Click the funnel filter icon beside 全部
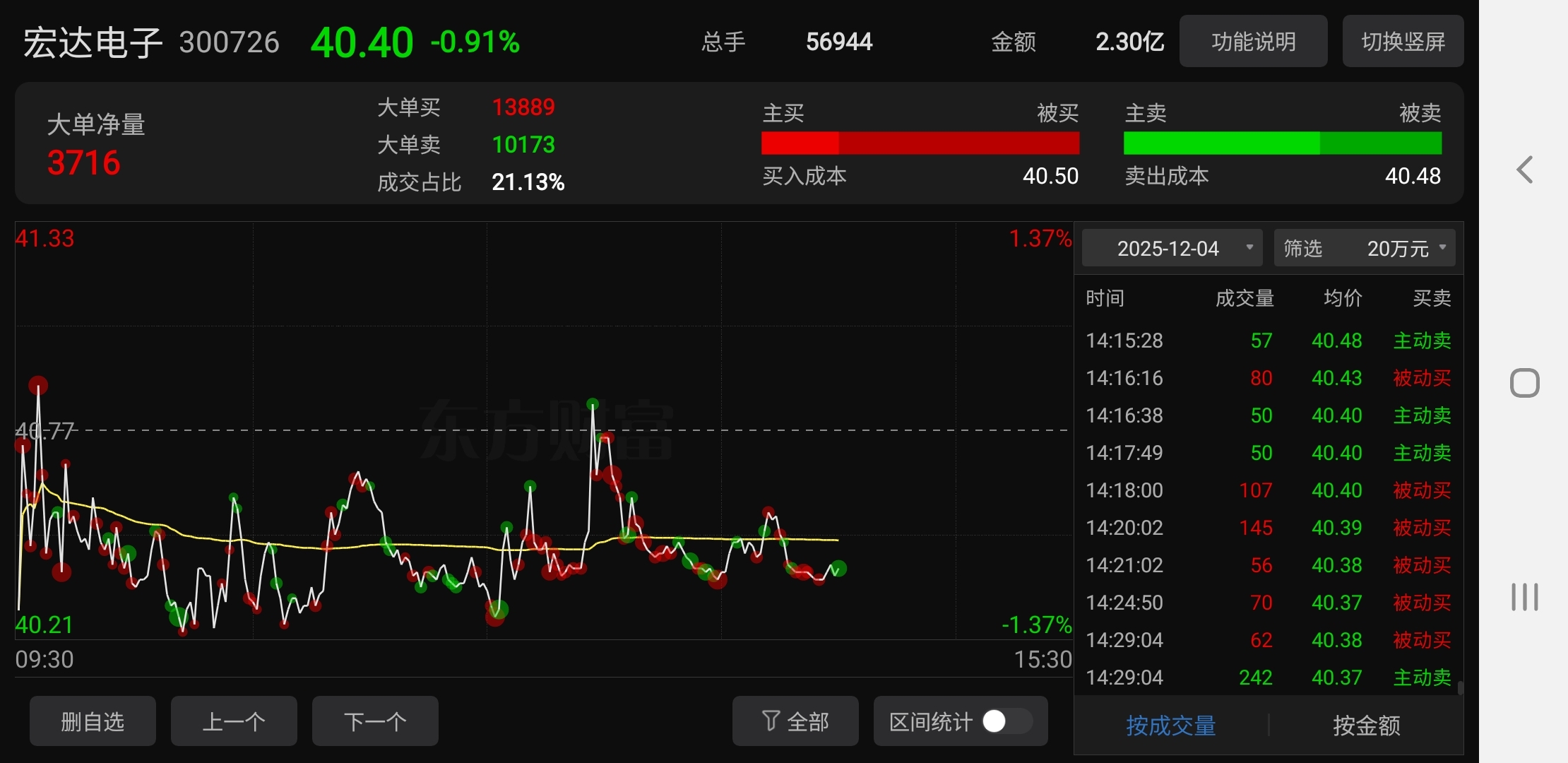1568x763 pixels. 771,721
